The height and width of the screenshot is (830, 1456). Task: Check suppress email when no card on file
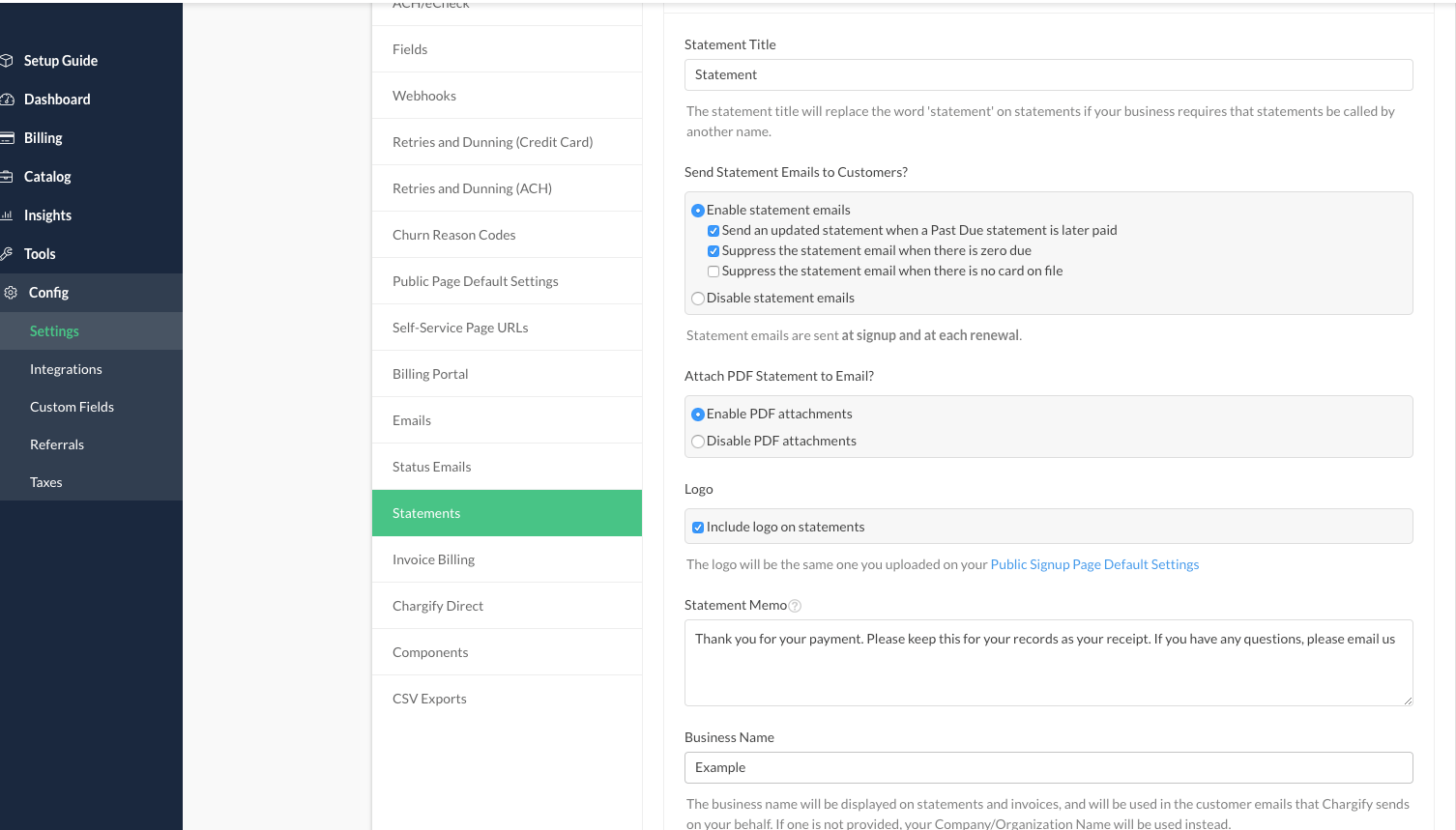coord(713,272)
